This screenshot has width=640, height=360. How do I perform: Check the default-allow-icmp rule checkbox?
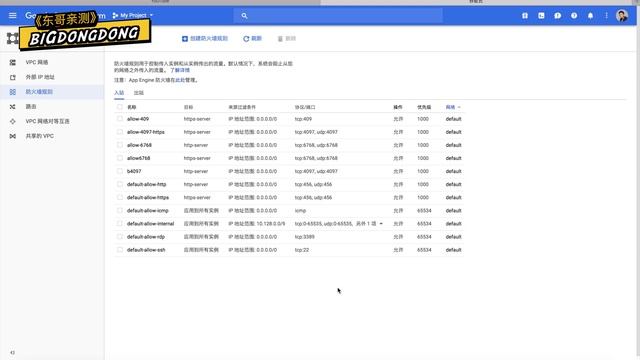(120, 211)
